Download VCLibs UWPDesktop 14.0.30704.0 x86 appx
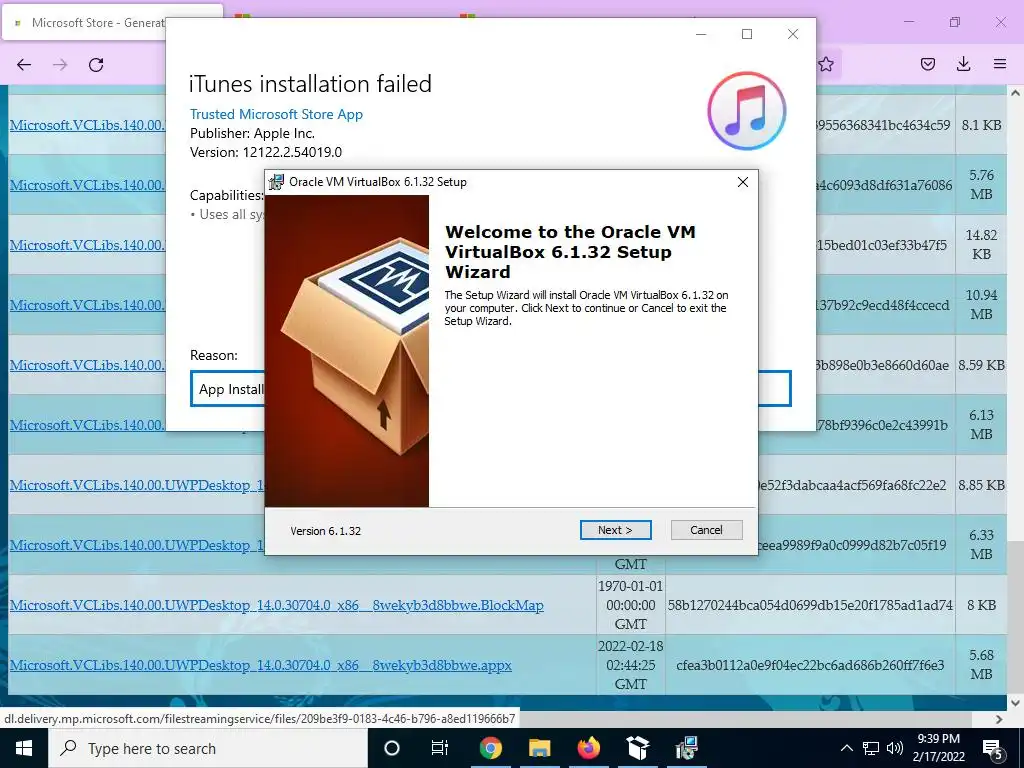Screen dimensions: 1024x768 261,665
